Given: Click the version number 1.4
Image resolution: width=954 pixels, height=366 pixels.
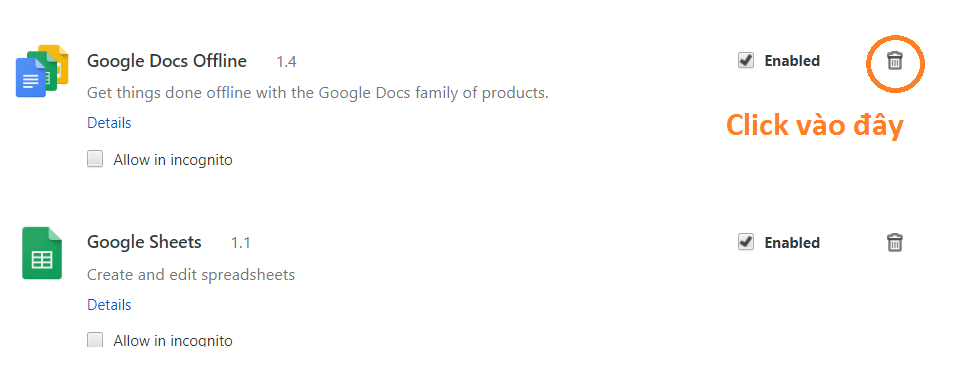Looking at the screenshot, I should point(287,62).
